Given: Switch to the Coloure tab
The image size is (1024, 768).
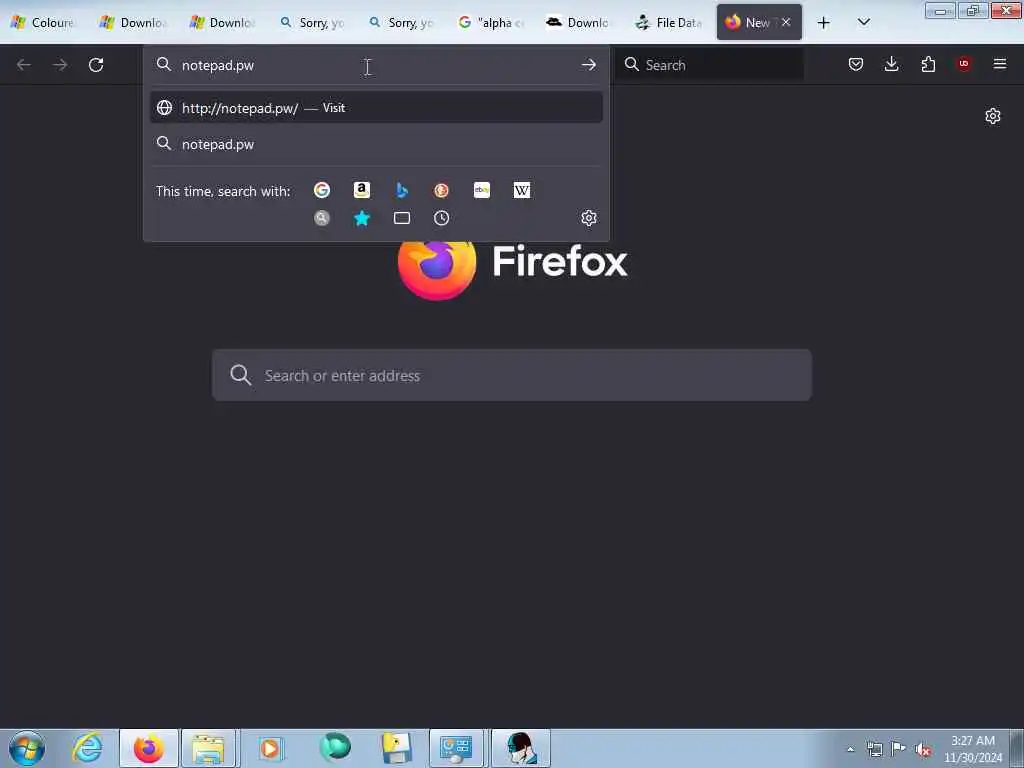Looking at the screenshot, I should (44, 23).
